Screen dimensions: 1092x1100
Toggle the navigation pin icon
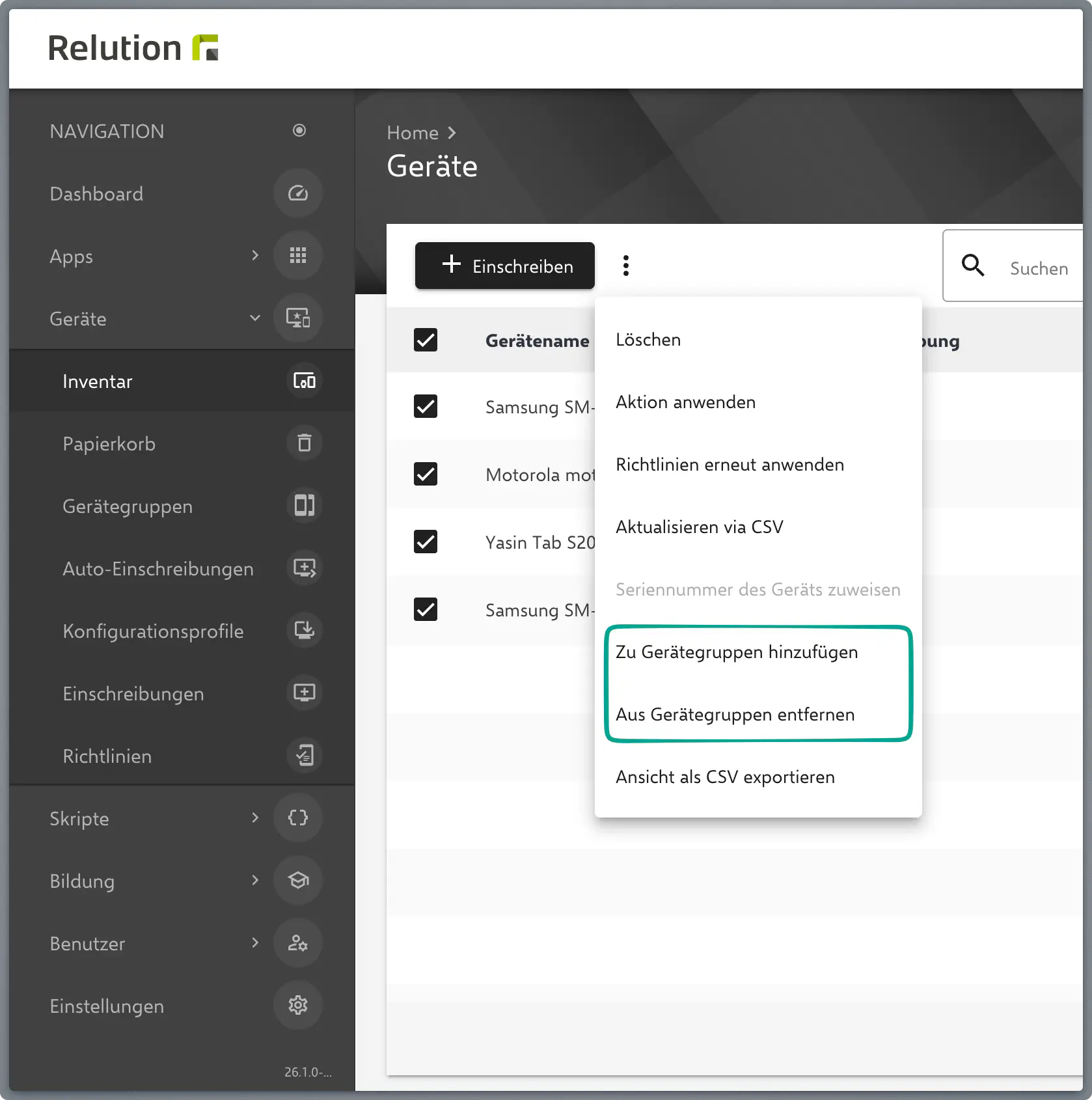click(x=299, y=131)
